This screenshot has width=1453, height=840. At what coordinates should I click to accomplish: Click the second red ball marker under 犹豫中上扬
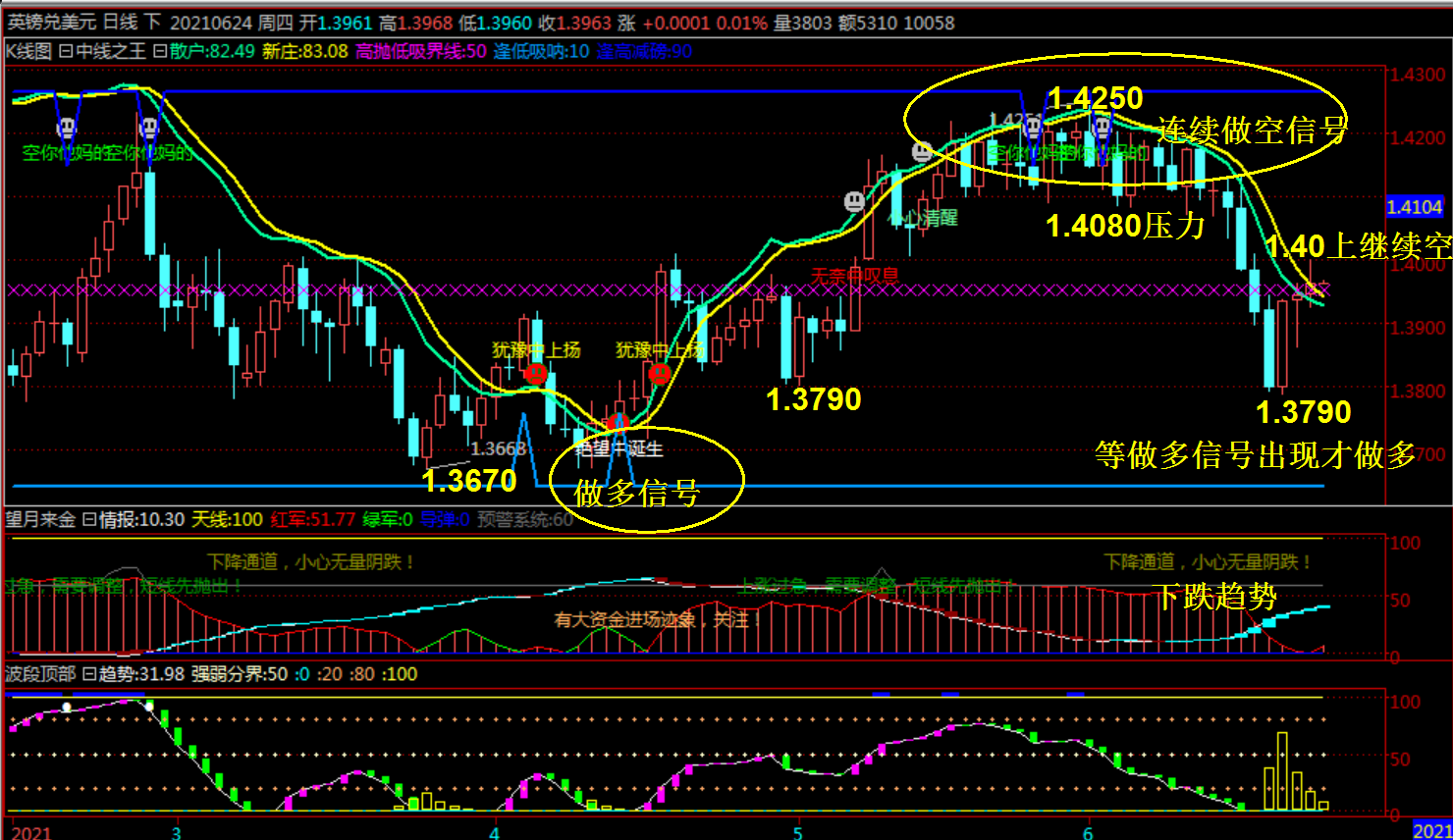tap(660, 373)
